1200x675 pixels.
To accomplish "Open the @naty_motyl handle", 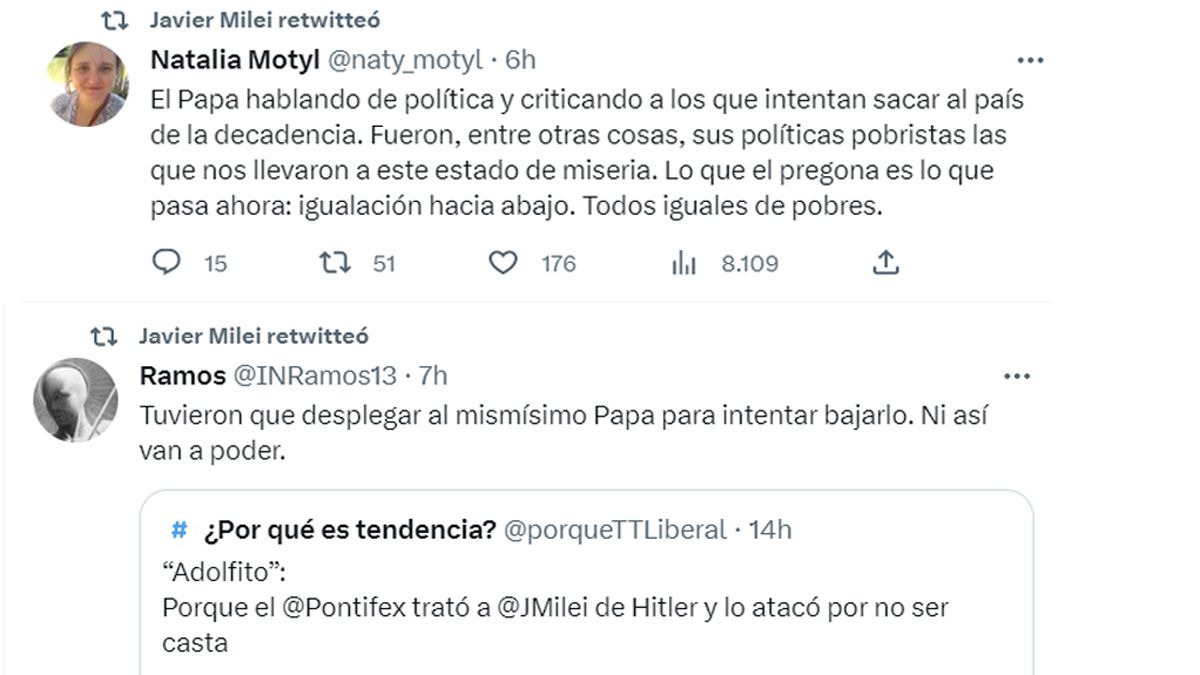I will coord(406,60).
